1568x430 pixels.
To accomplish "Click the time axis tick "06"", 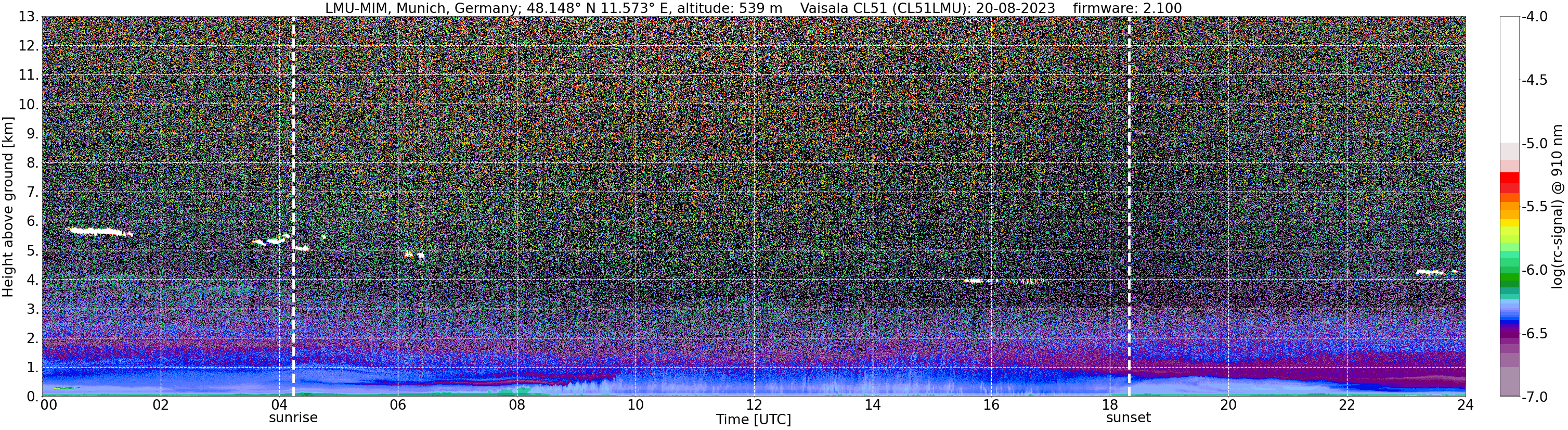I will coord(398,405).
